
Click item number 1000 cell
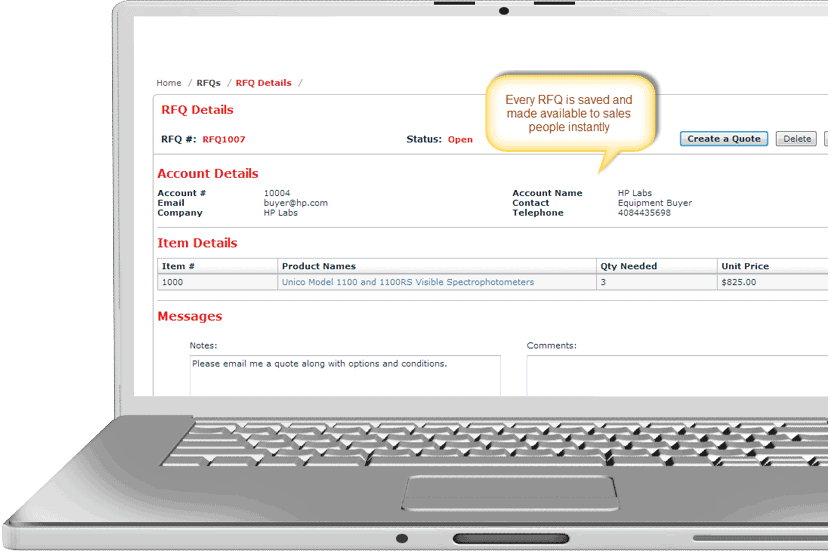217,282
